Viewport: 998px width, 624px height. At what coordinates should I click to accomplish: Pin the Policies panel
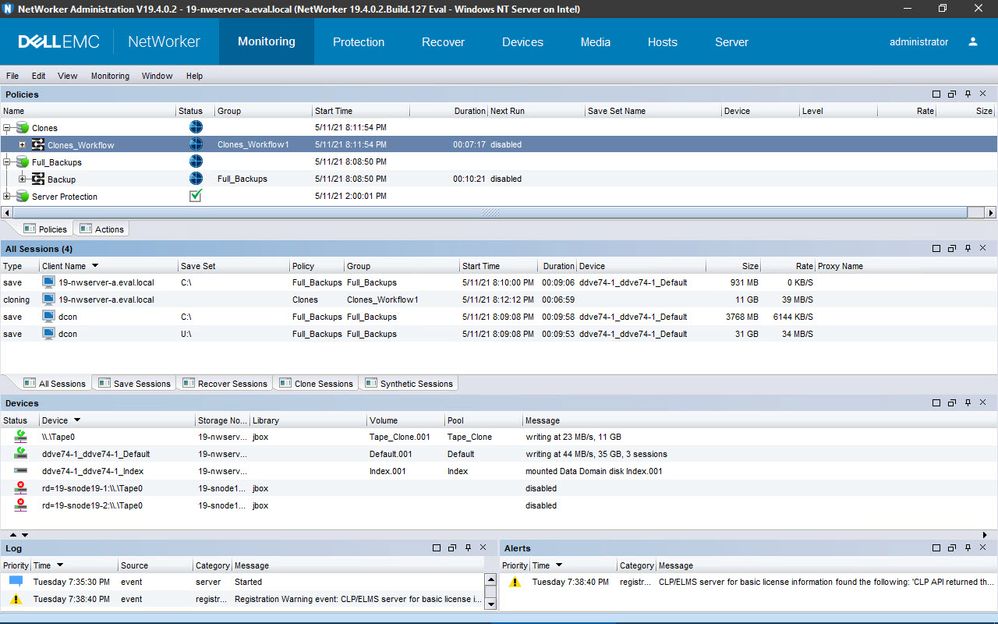point(967,94)
